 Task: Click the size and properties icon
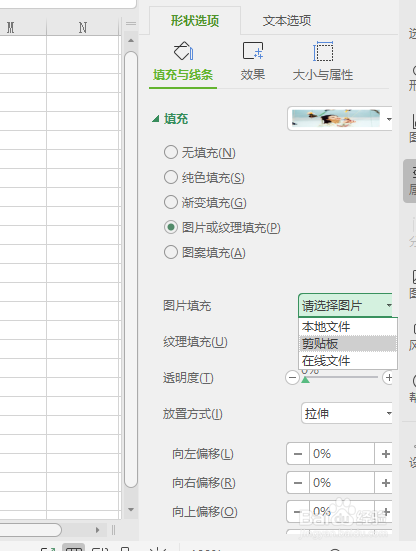tap(323, 51)
